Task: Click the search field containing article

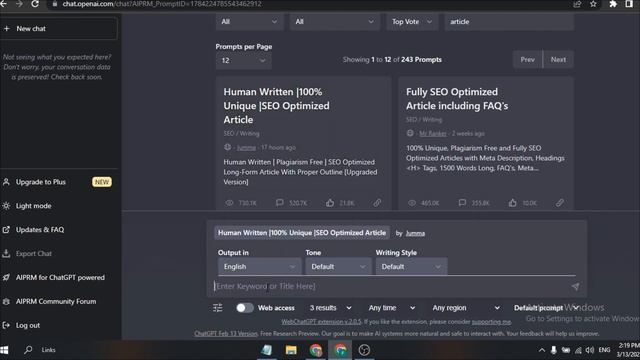Action: 509,22
